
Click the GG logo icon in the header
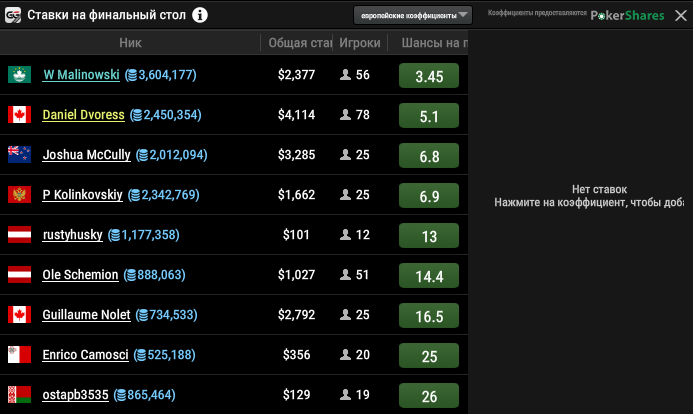(x=12, y=15)
